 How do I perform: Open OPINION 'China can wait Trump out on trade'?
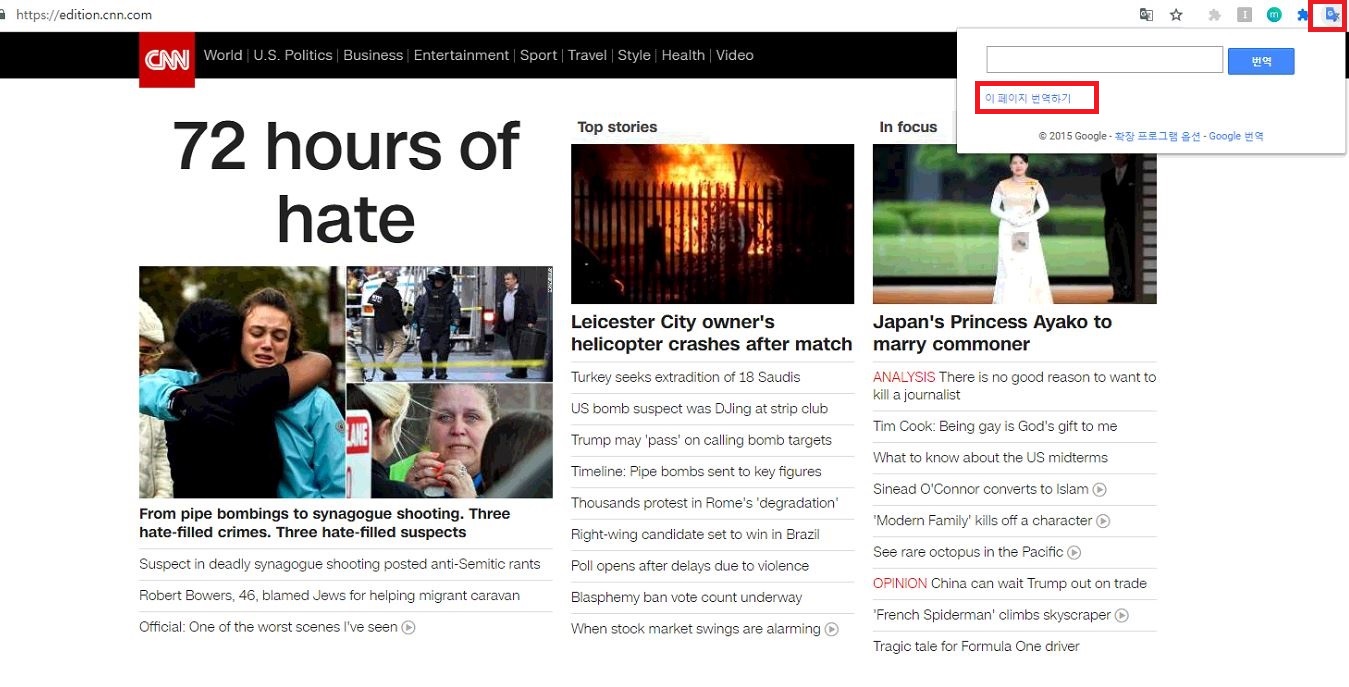[x=1010, y=583]
